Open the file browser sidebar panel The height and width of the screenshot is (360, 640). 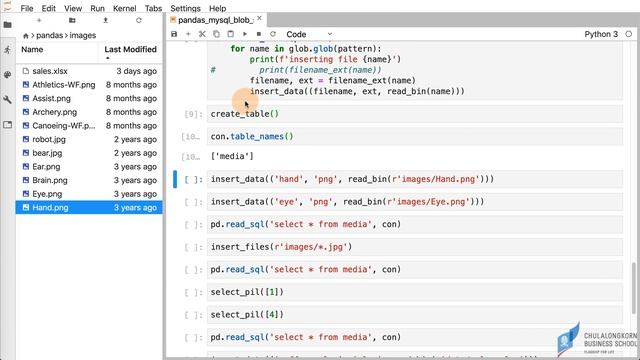7,25
